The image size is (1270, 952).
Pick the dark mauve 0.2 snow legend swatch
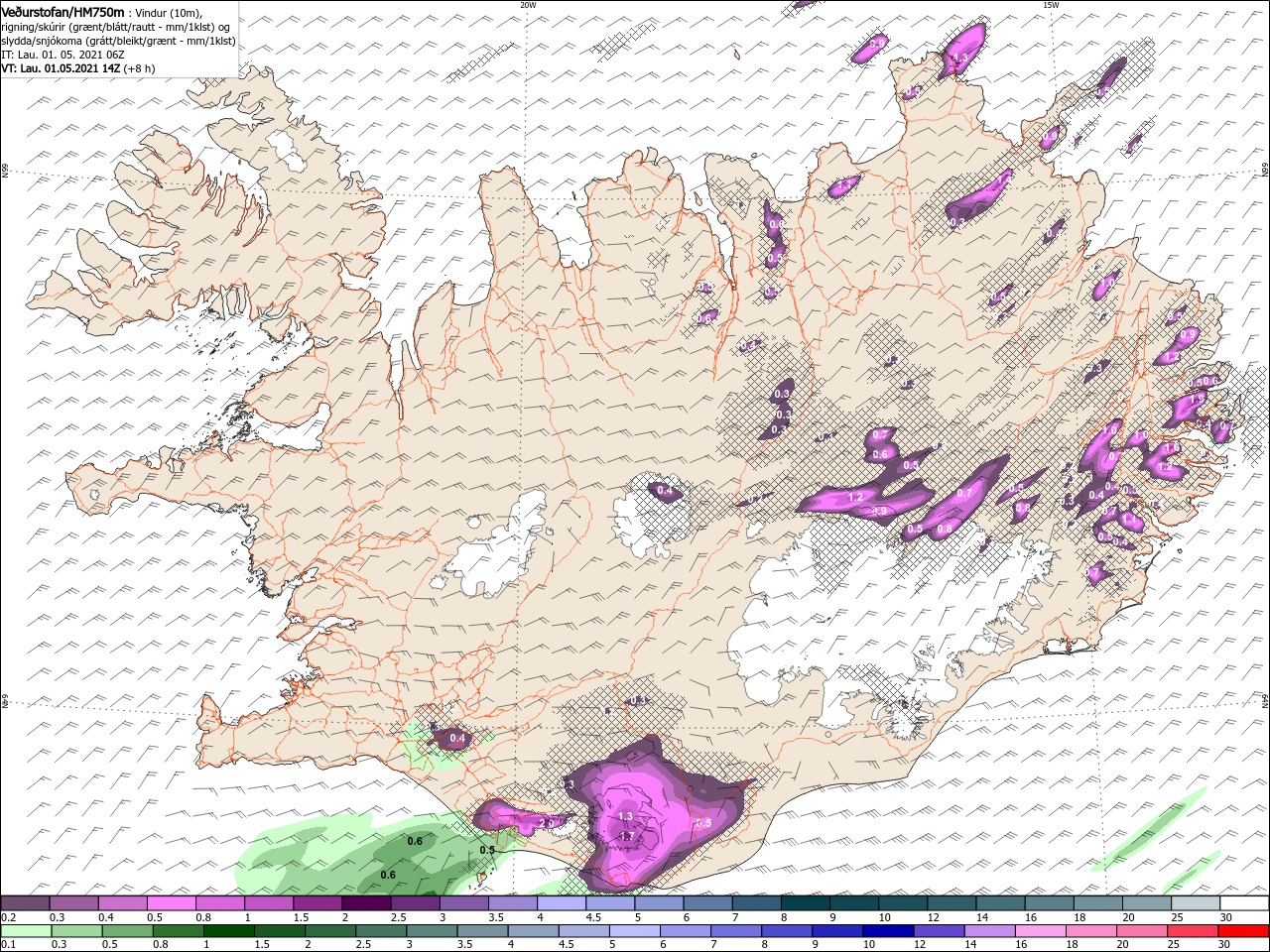click(25, 903)
